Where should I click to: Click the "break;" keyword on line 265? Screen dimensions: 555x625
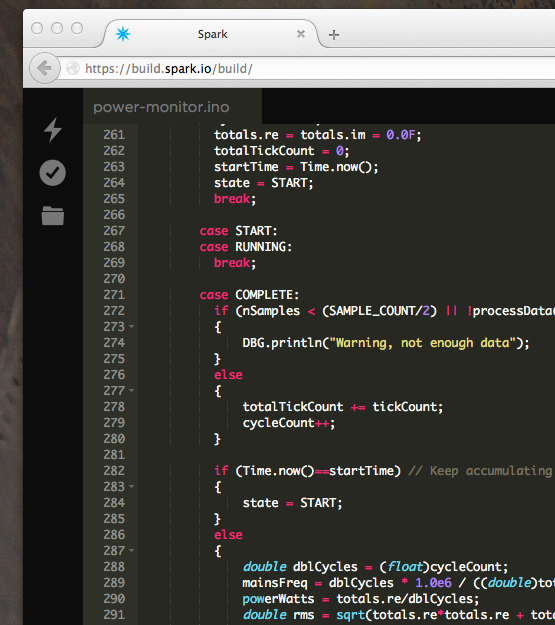(x=234, y=199)
